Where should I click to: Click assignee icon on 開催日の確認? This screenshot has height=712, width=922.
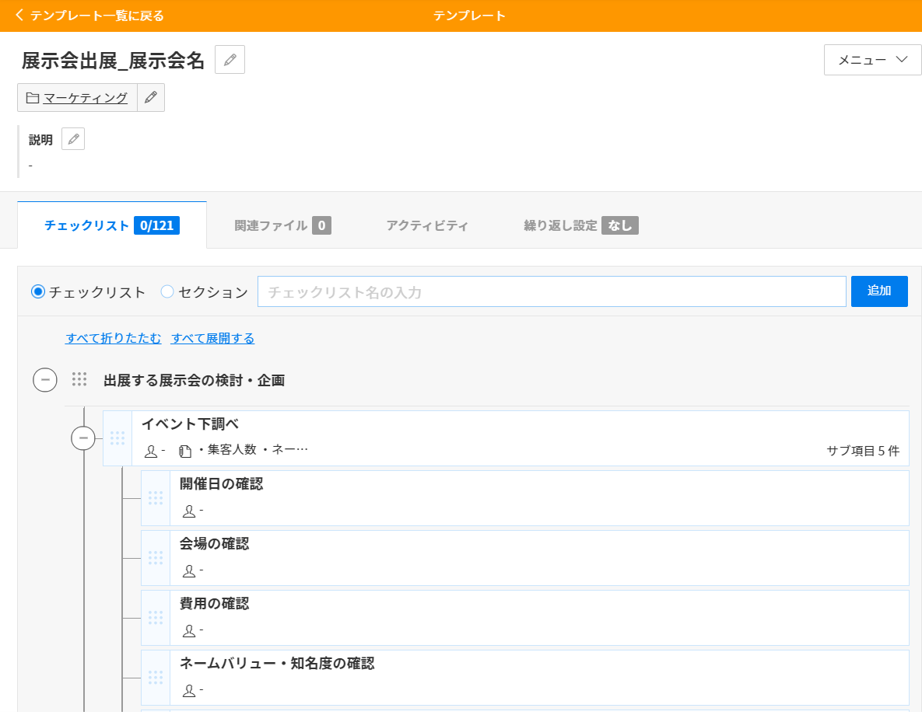tap(189, 511)
